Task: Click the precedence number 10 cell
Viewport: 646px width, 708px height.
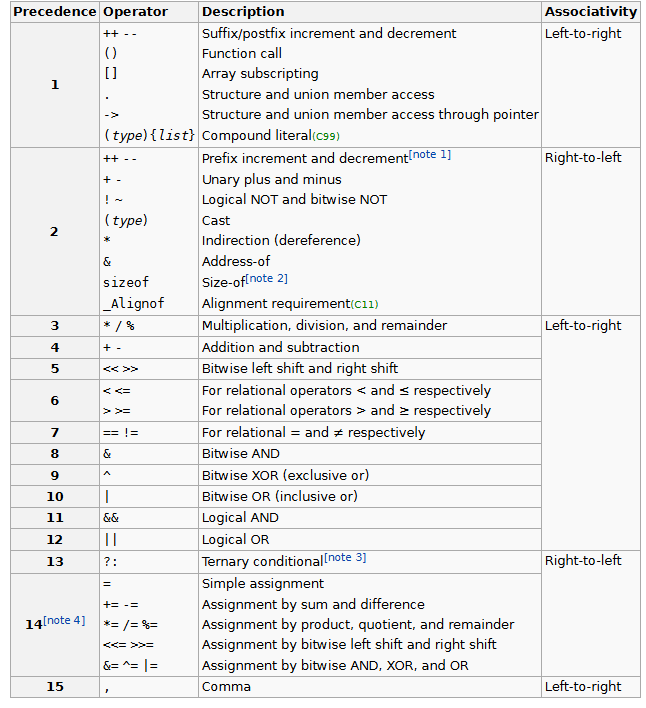Action: [55, 497]
